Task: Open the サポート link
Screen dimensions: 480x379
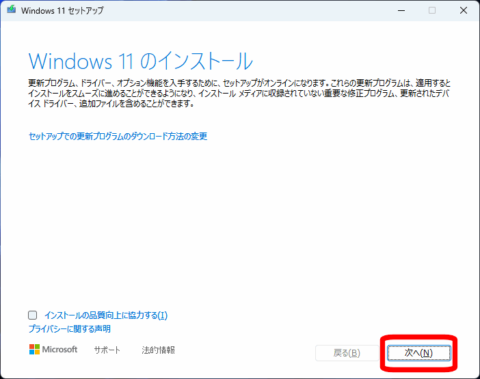Action: [x=107, y=350]
